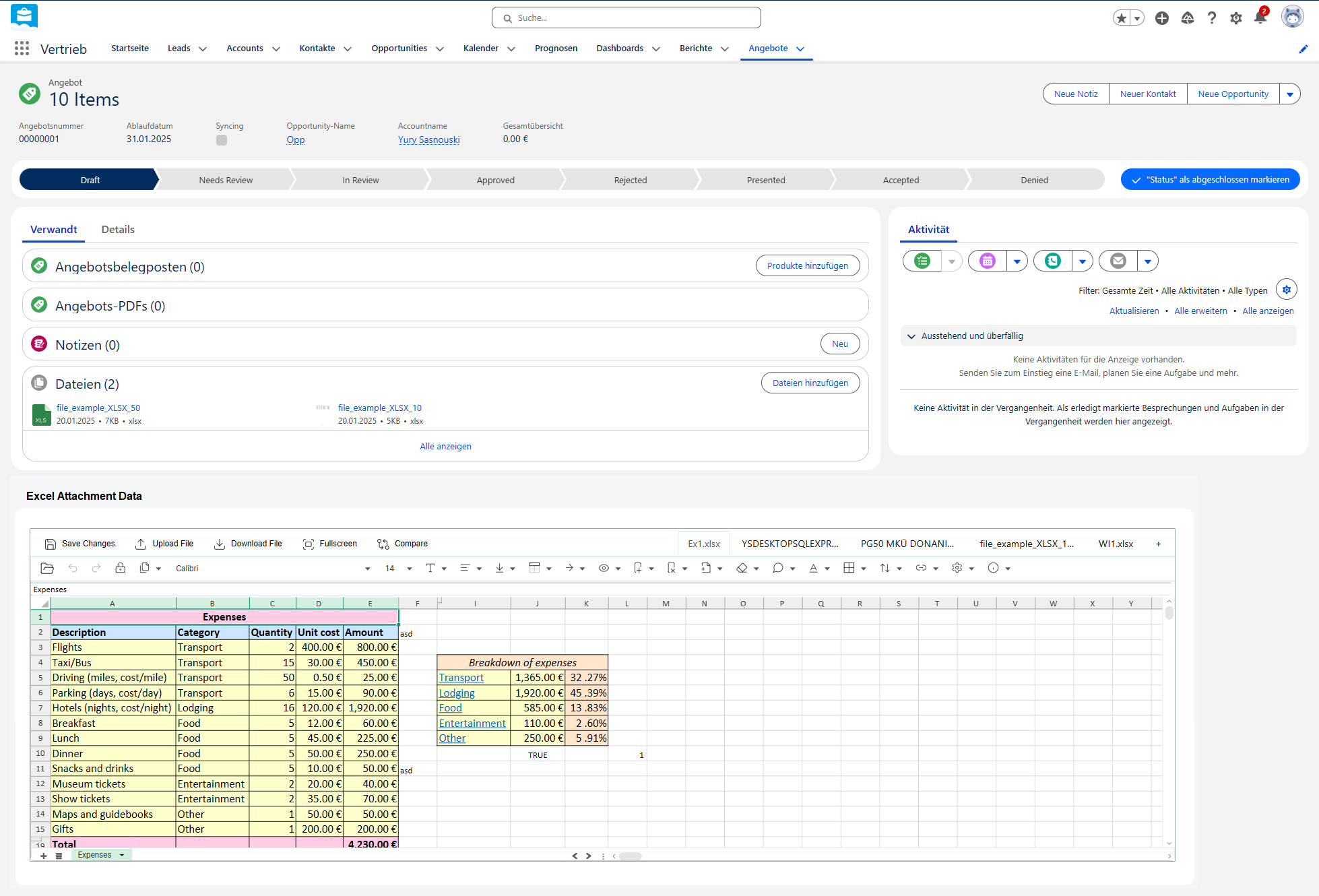The width and height of the screenshot is (1319, 896).
Task: Open Prognosen nav tab
Action: (x=556, y=49)
